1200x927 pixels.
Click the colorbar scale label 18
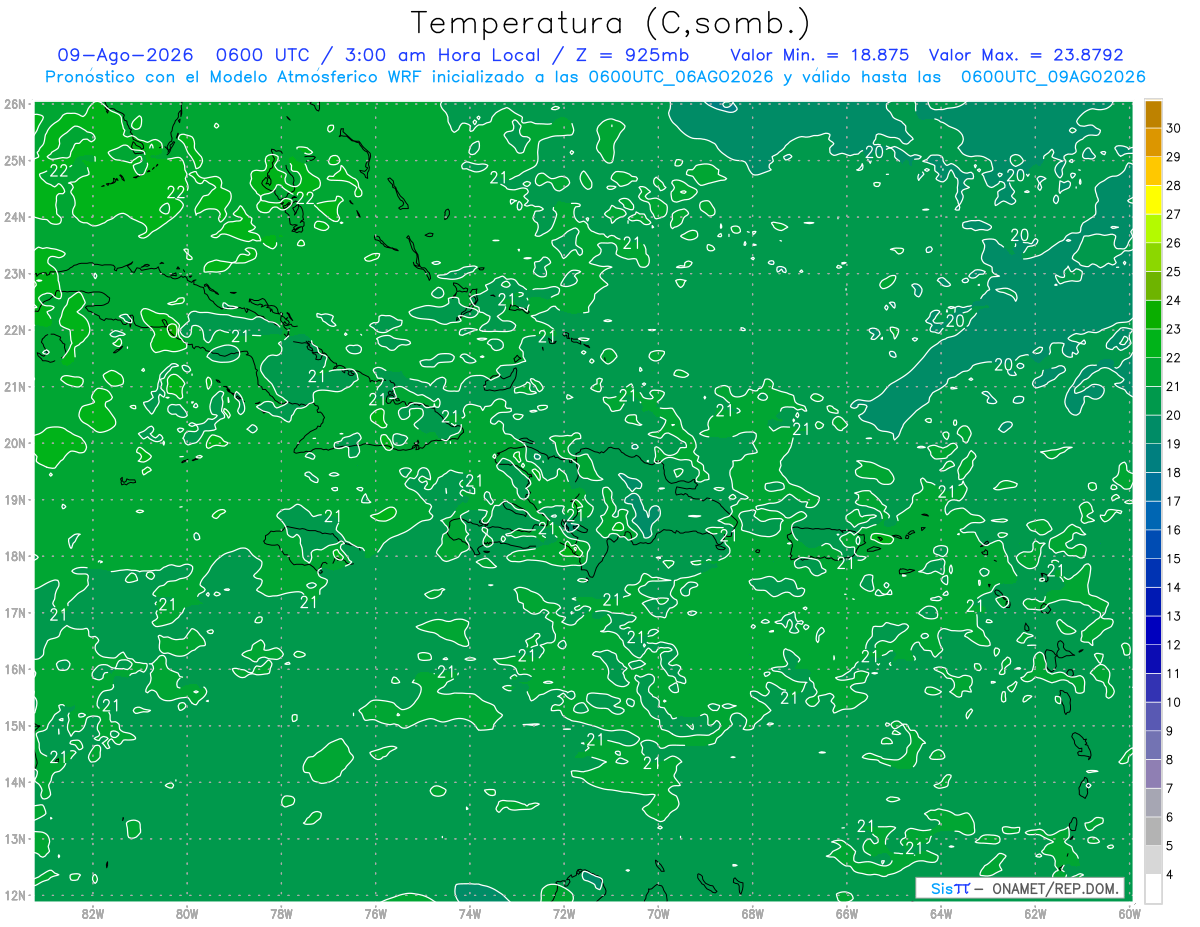click(x=1173, y=472)
